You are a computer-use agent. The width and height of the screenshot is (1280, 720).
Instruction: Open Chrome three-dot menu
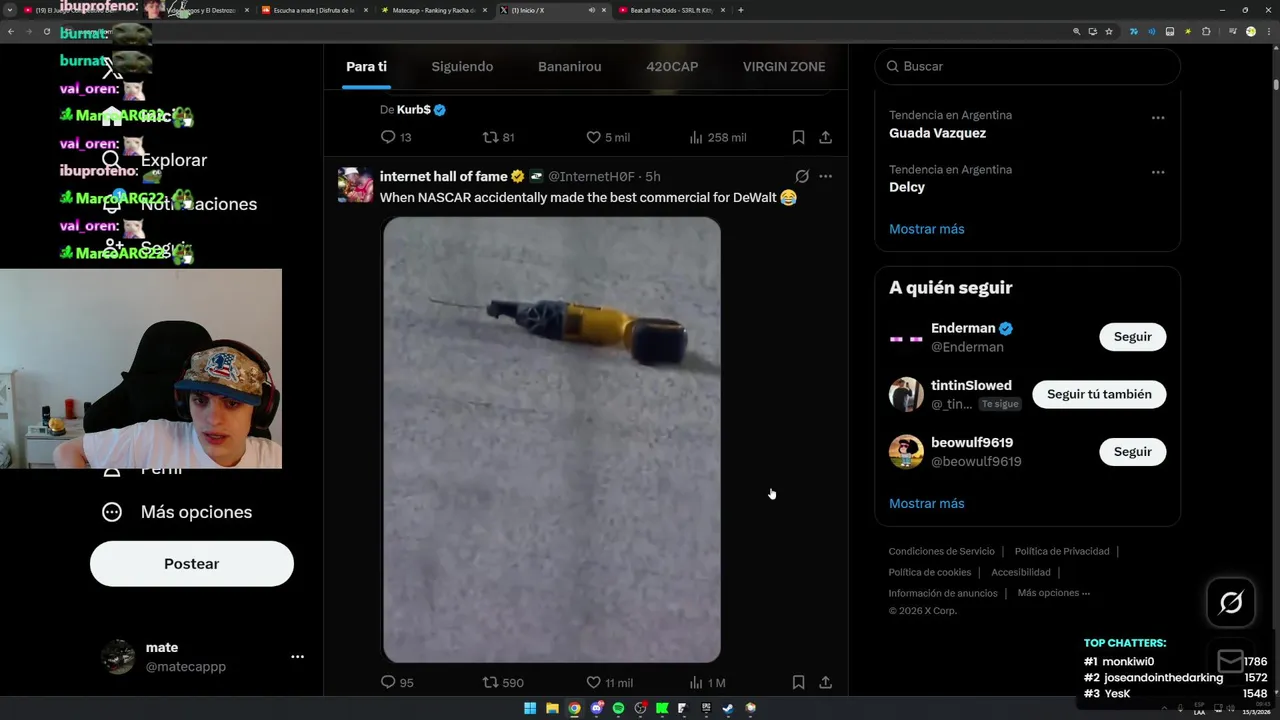[1270, 31]
